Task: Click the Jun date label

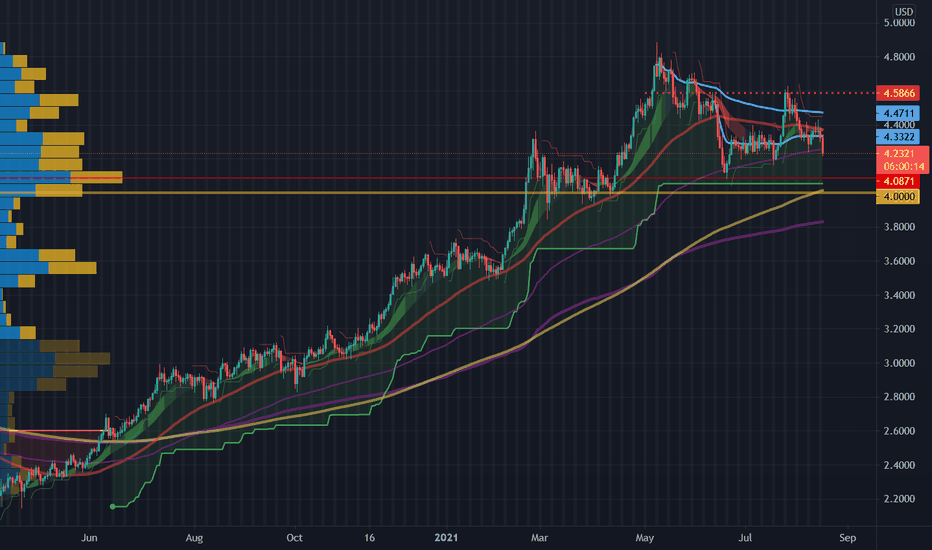Action: coord(89,538)
